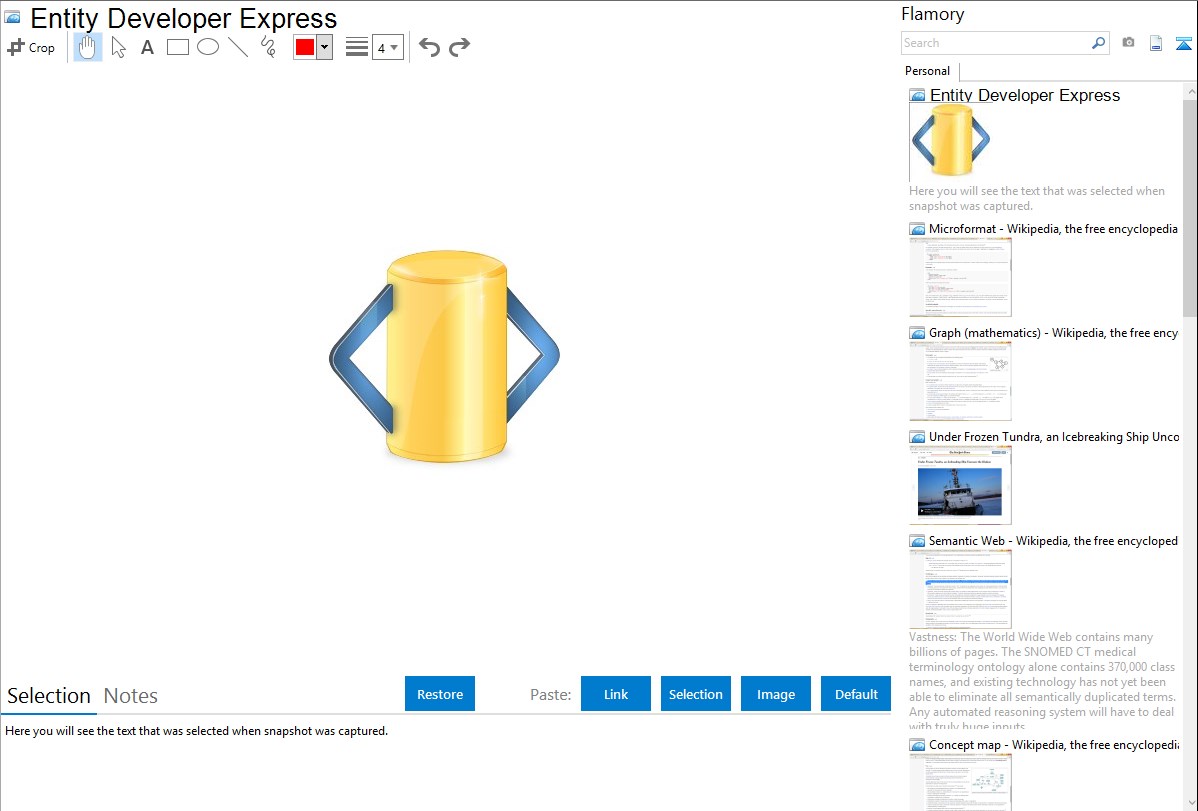The image size is (1198, 811).
Task: Click the Default paste button
Action: [856, 694]
